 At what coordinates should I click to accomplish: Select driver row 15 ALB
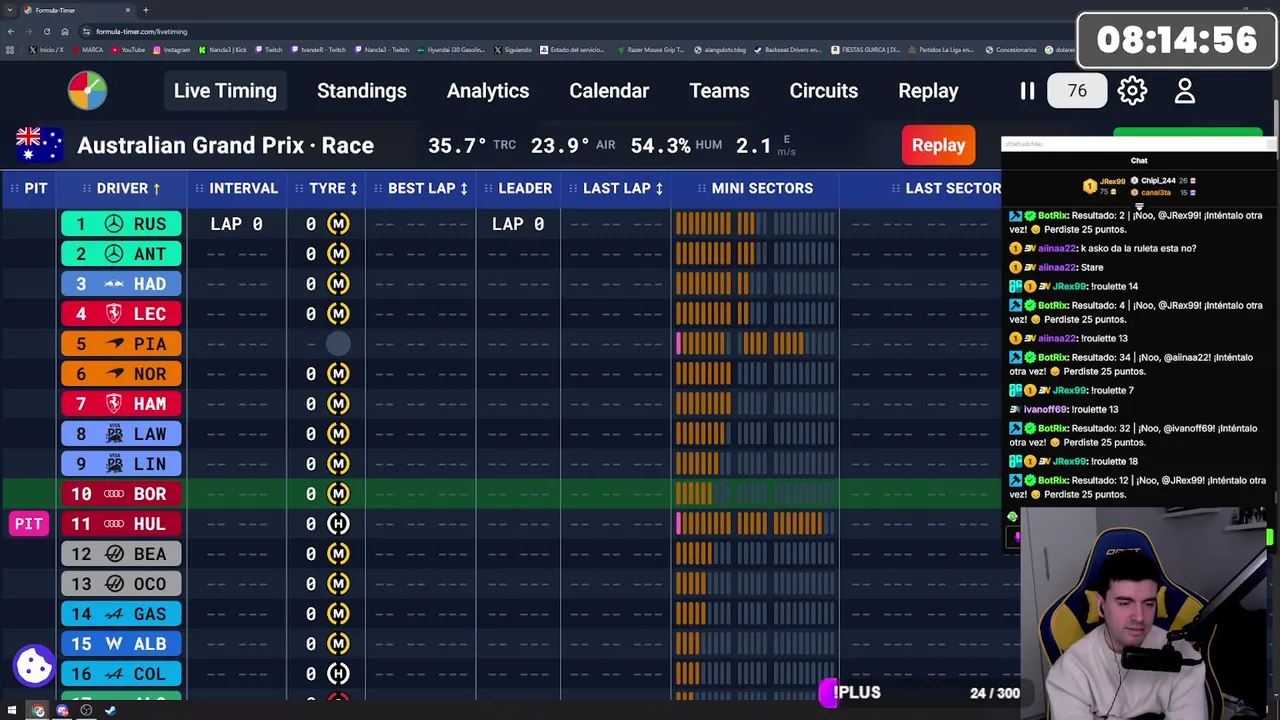(x=121, y=644)
